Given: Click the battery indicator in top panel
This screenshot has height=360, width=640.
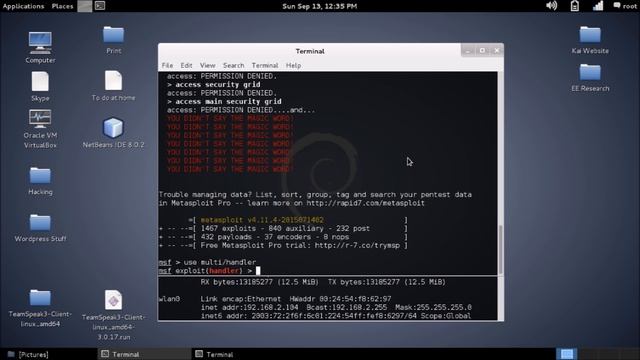Looking at the screenshot, I should [x=574, y=6].
